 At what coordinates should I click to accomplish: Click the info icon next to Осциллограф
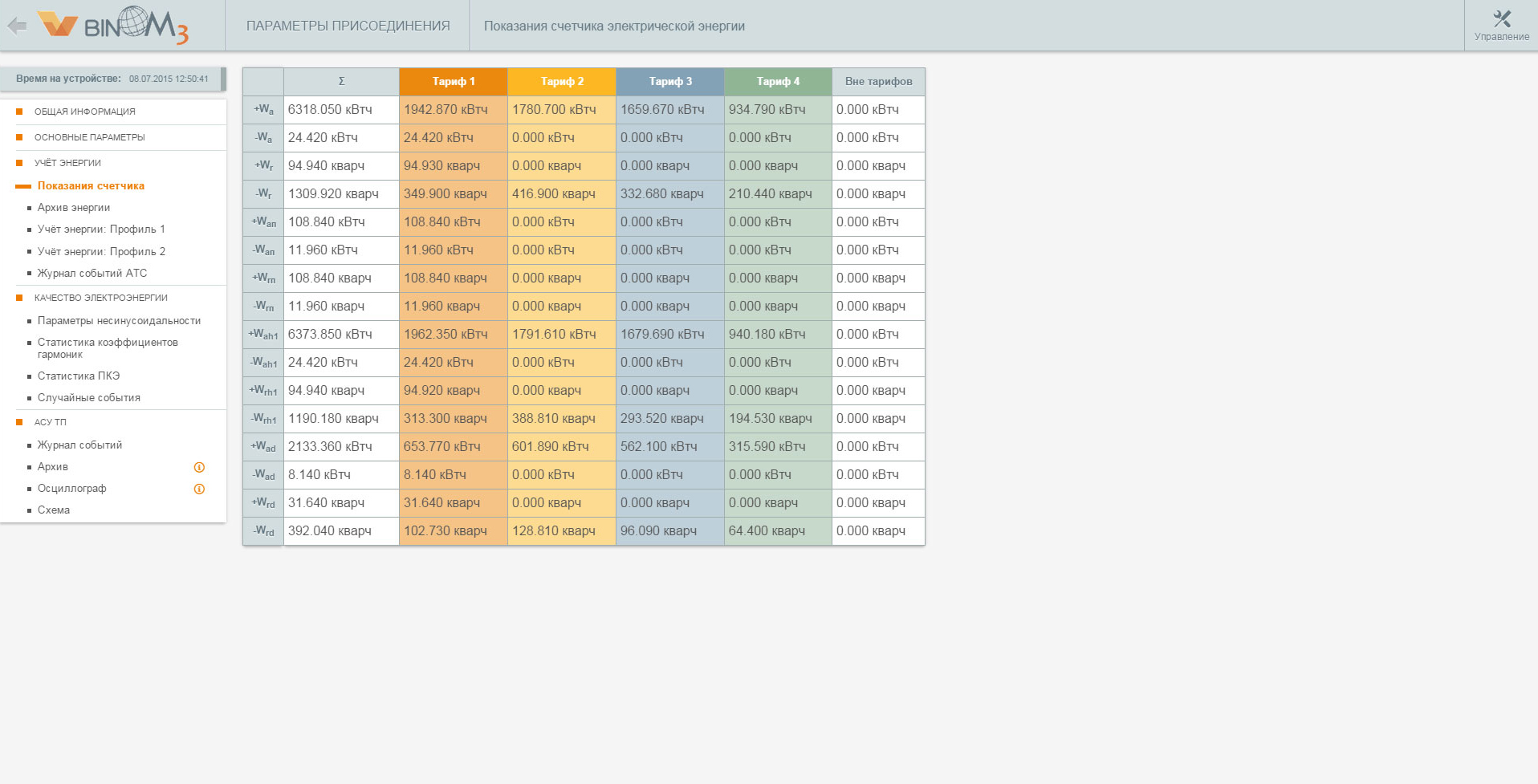pos(199,489)
